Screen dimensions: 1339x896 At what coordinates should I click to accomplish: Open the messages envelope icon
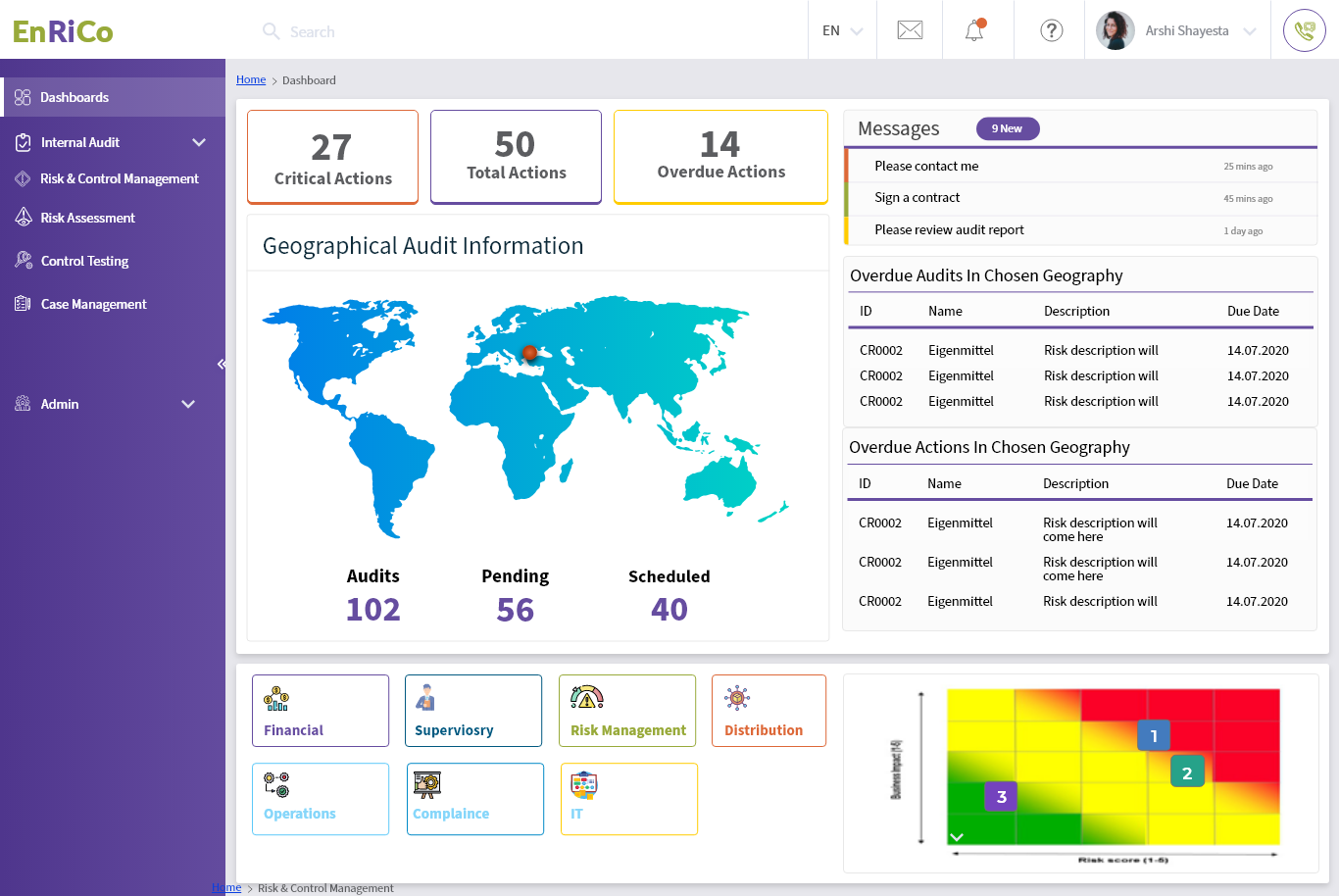click(909, 29)
